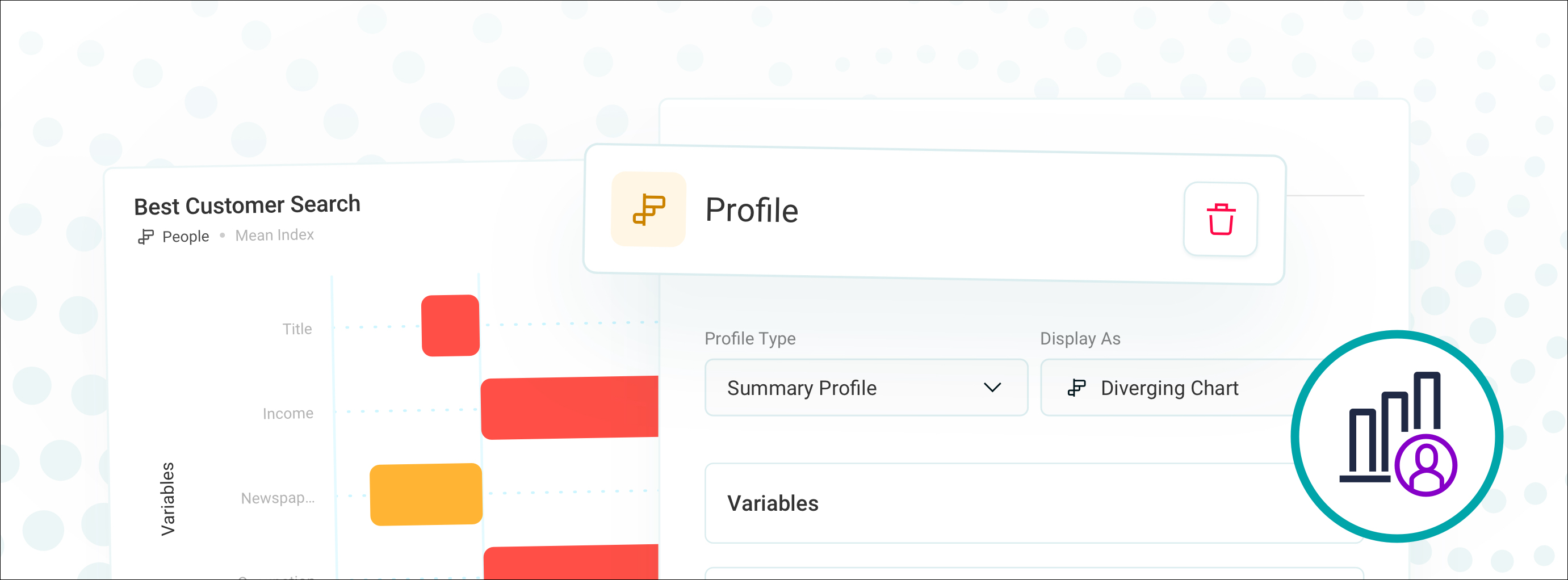
Task: Click the orange Profile icon tile
Action: coord(648,209)
